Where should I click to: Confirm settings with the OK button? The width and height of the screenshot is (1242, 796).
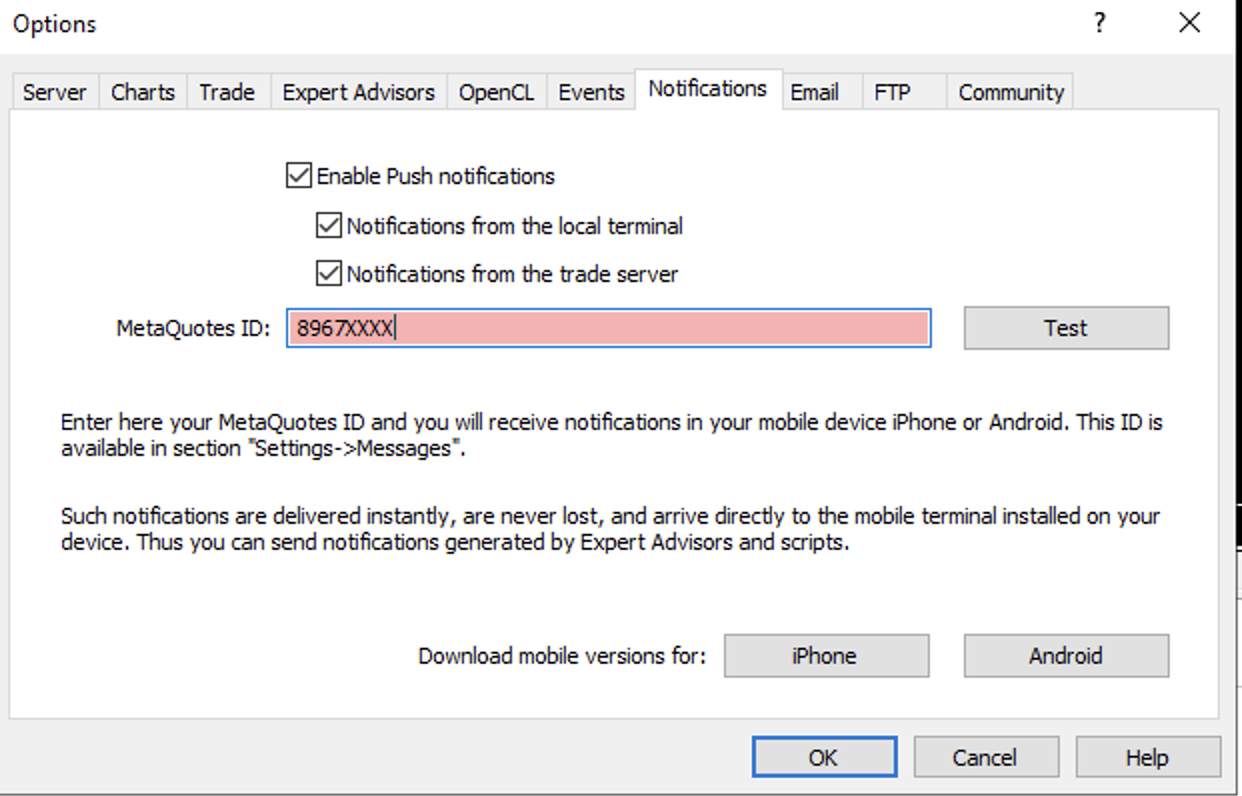coord(824,757)
